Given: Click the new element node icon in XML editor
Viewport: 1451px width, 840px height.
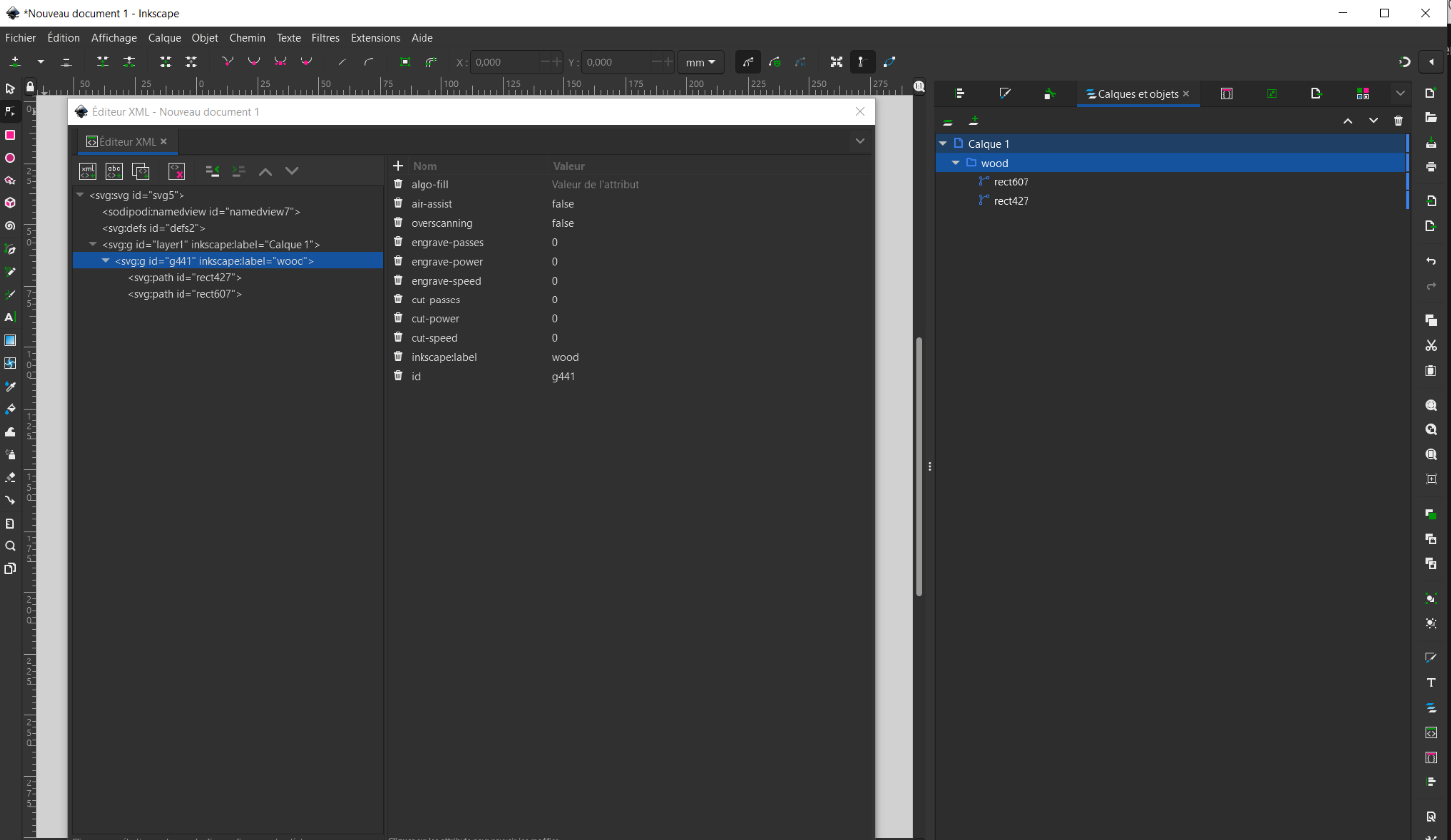Looking at the screenshot, I should click(x=88, y=171).
